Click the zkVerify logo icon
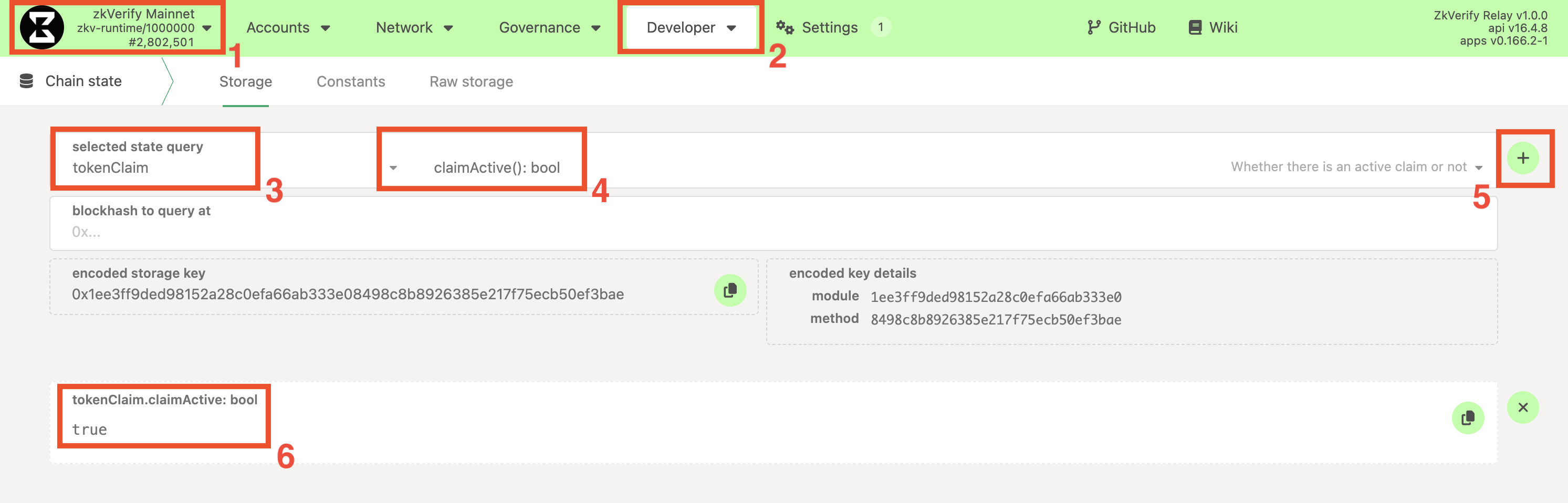Image resolution: width=1568 pixels, height=503 pixels. tap(41, 27)
